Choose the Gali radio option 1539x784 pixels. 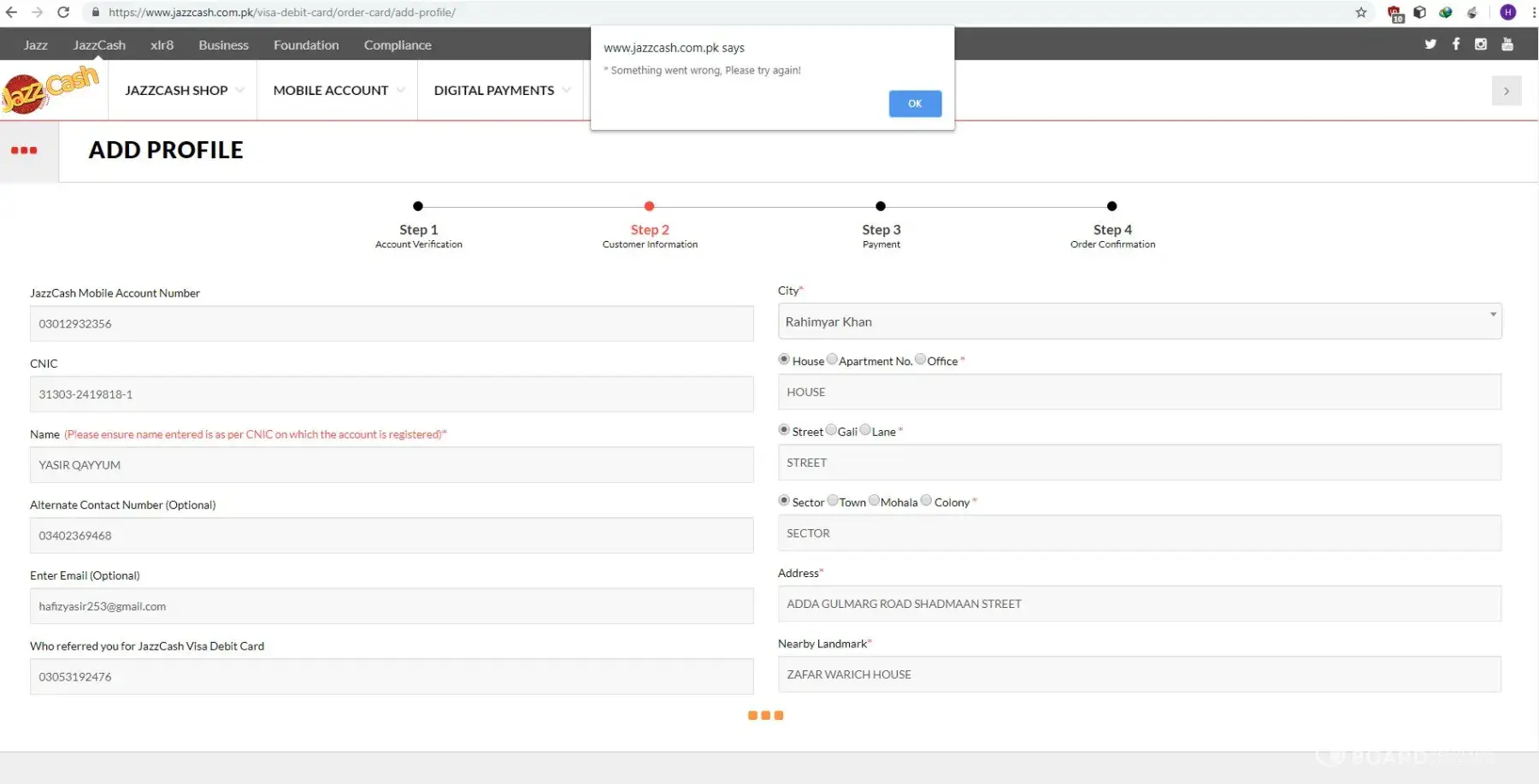click(831, 430)
